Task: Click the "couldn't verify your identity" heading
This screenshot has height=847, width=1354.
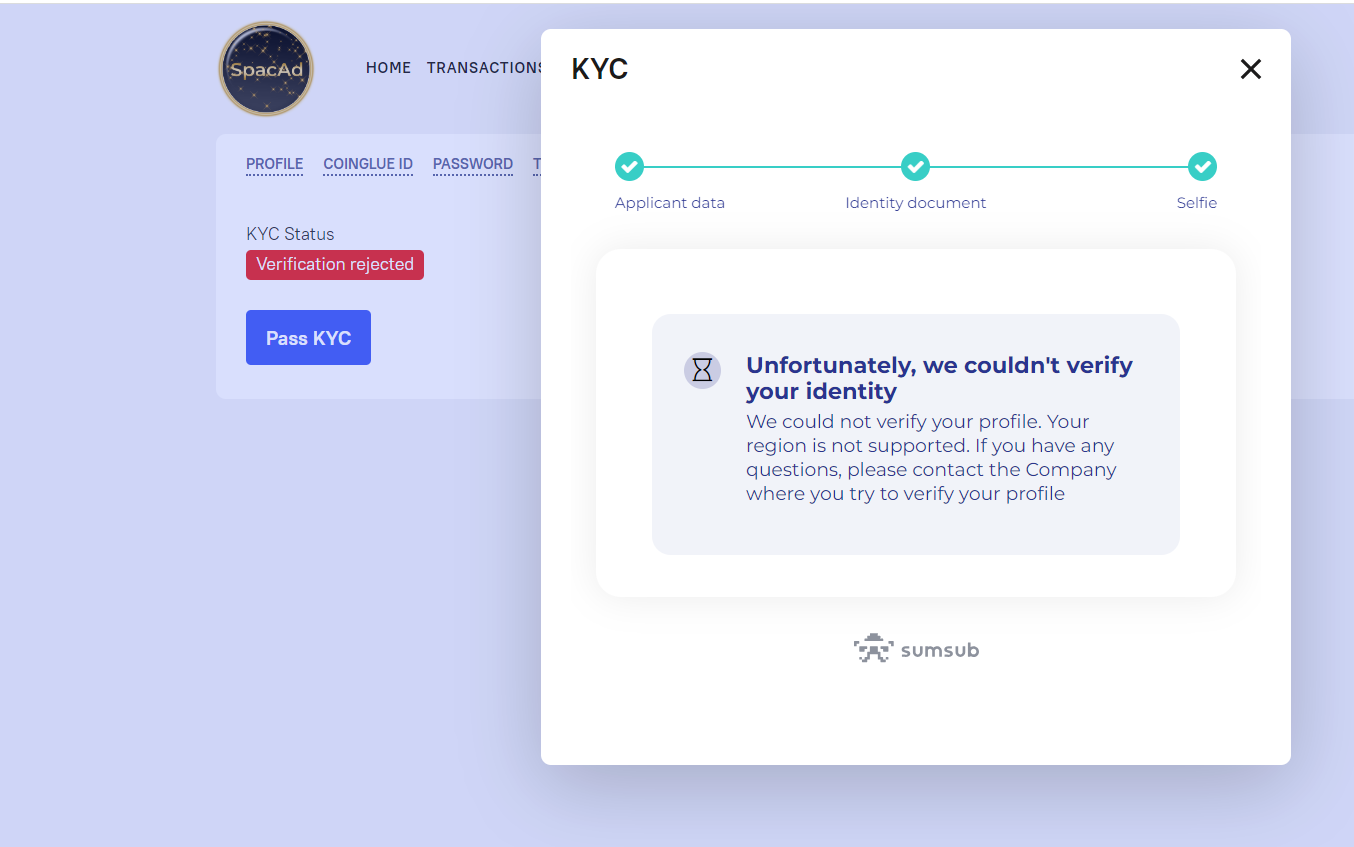Action: [x=939, y=378]
